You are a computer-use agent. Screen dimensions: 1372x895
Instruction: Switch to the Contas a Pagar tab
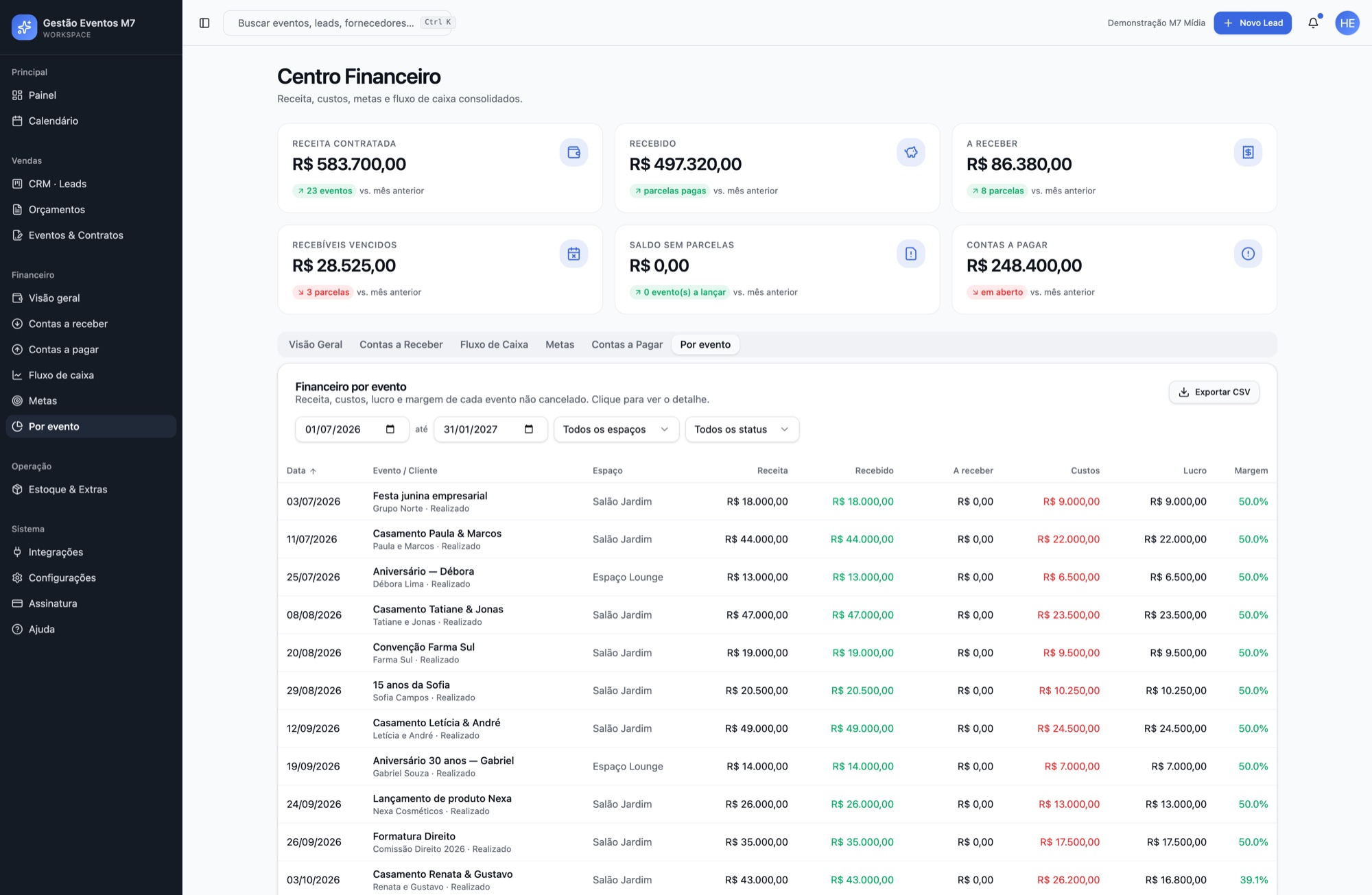point(627,345)
